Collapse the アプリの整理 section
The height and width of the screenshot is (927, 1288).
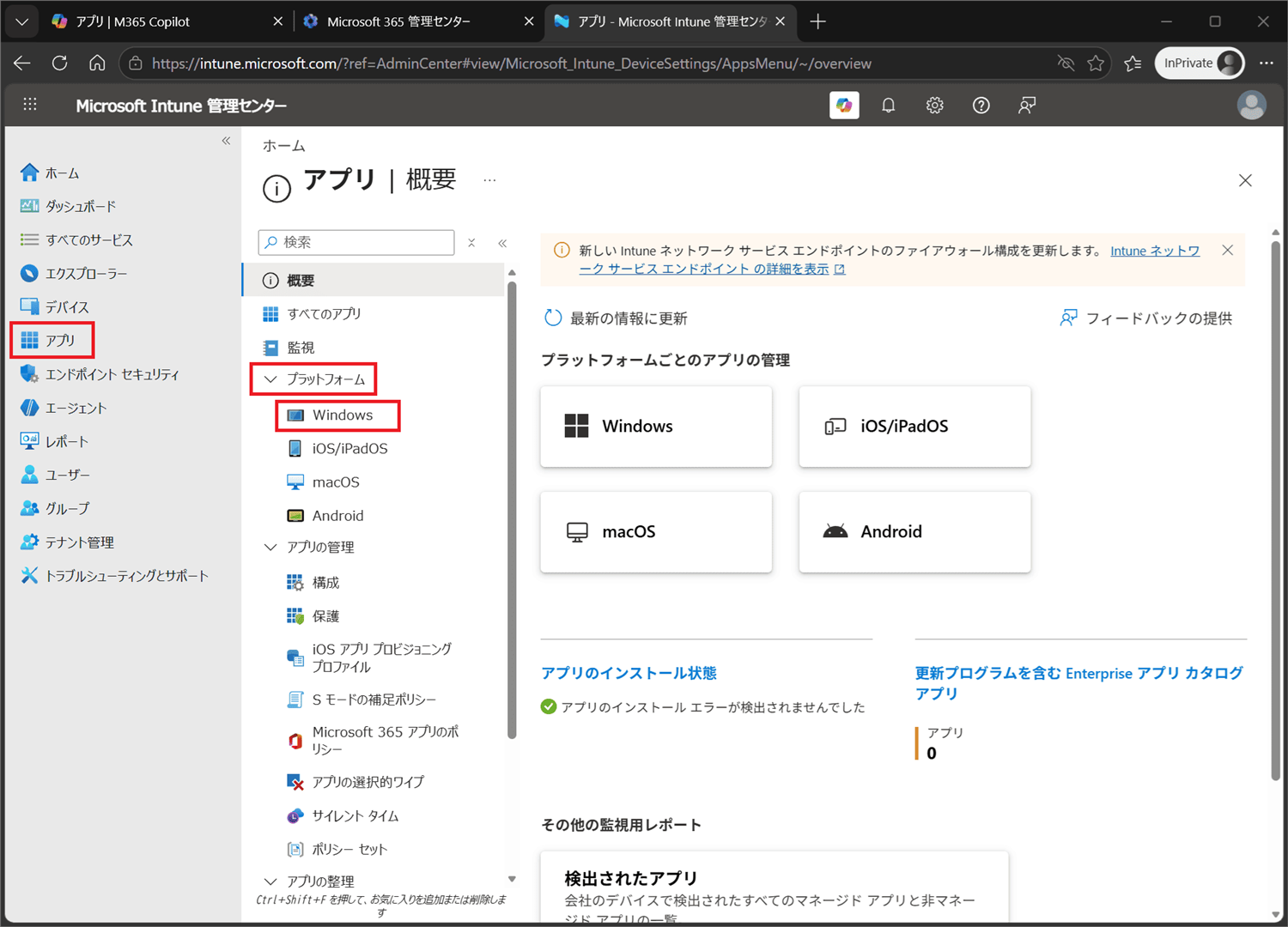pos(270,882)
